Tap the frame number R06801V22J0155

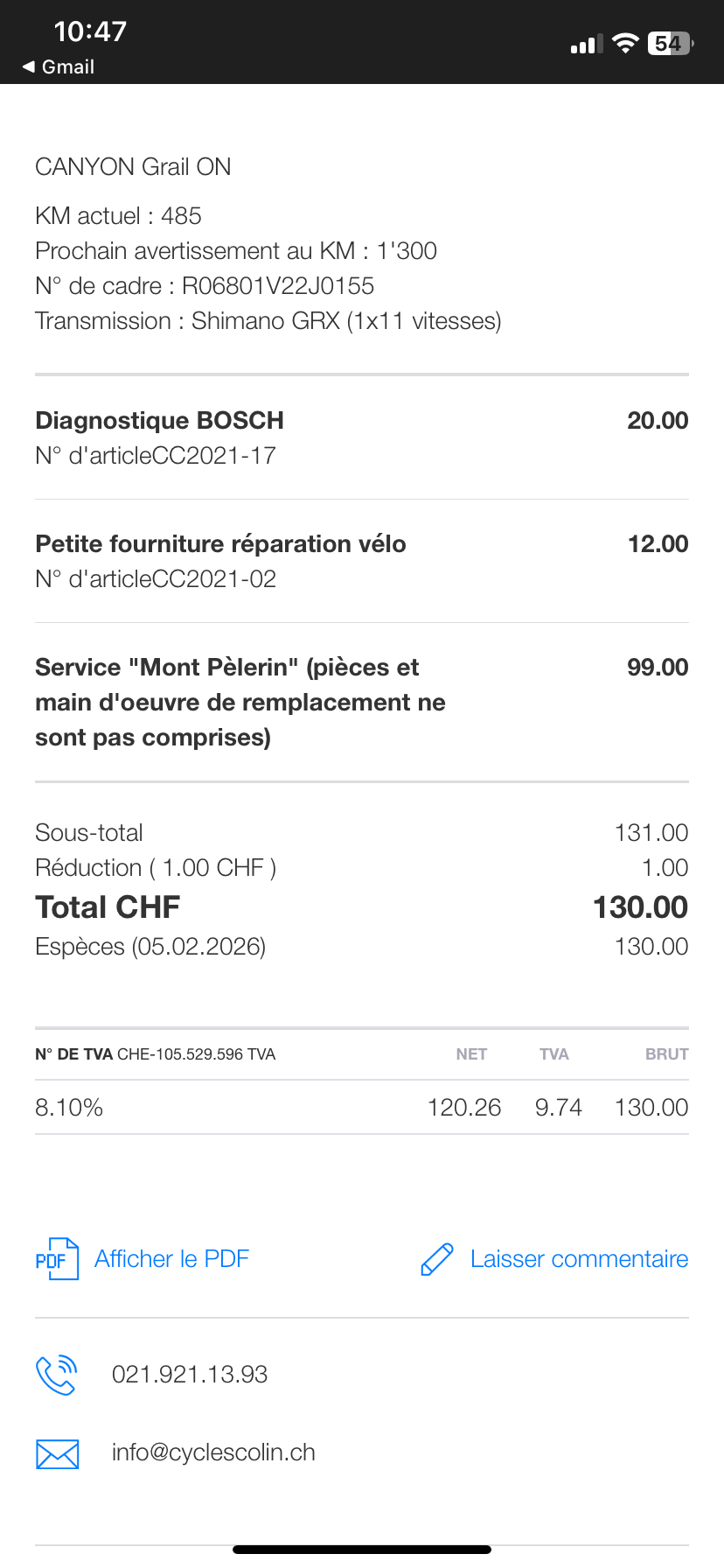(x=277, y=286)
